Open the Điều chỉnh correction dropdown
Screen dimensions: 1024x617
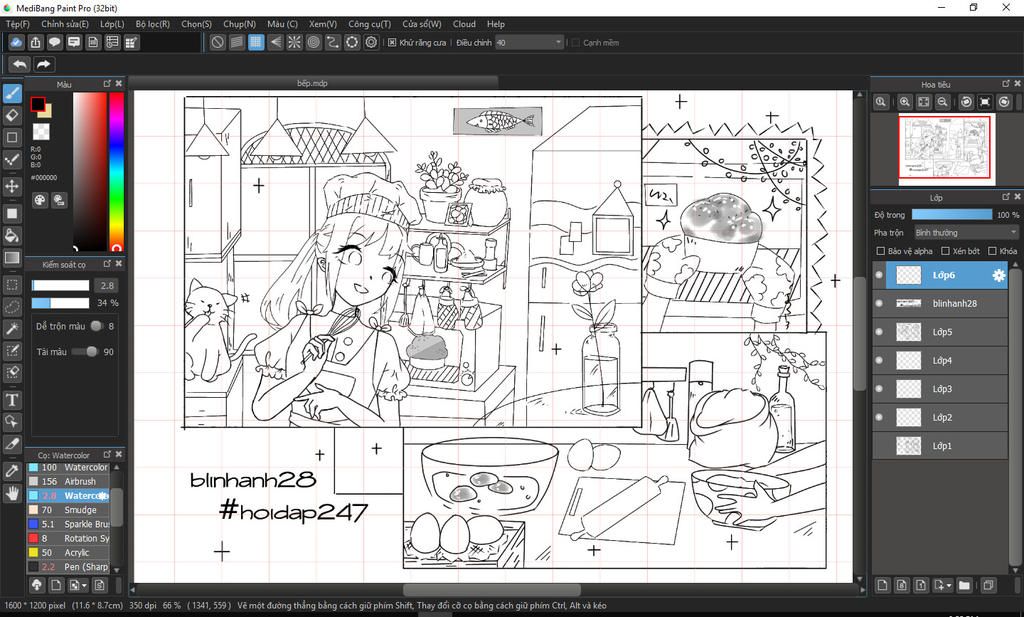528,42
